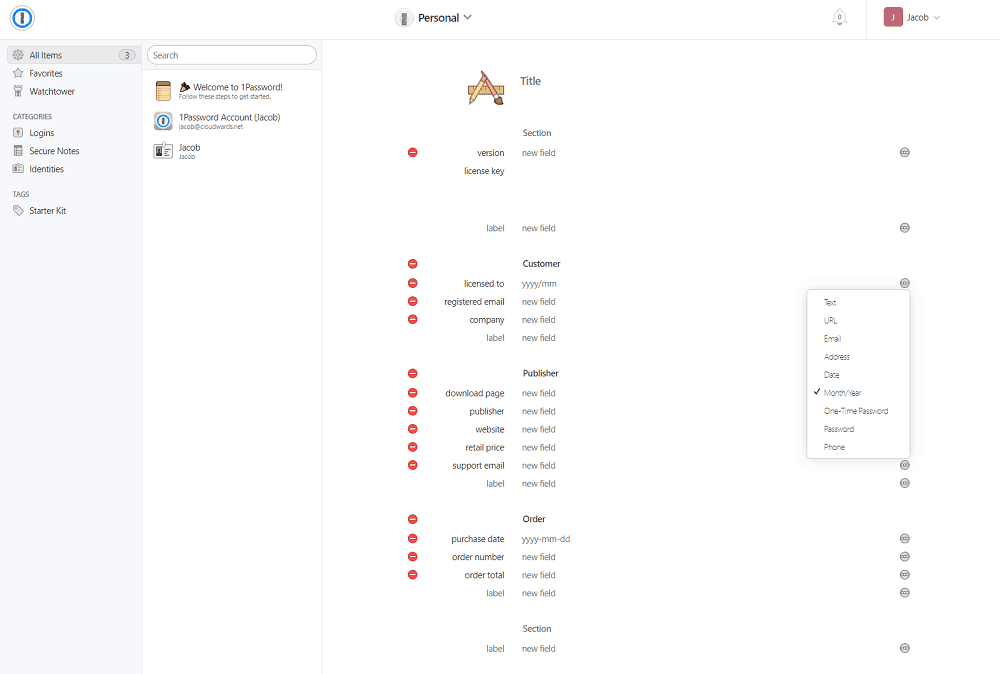Choose Text field type
This screenshot has height=674, width=1000.
(858, 302)
